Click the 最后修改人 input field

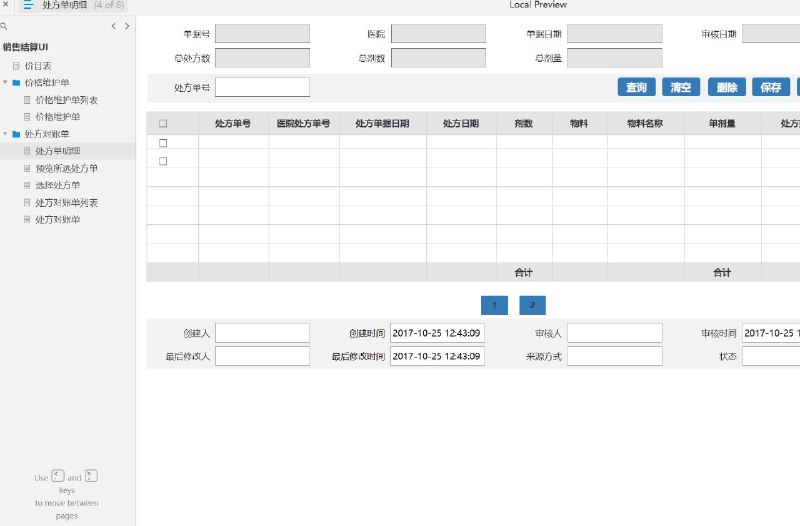[262, 356]
